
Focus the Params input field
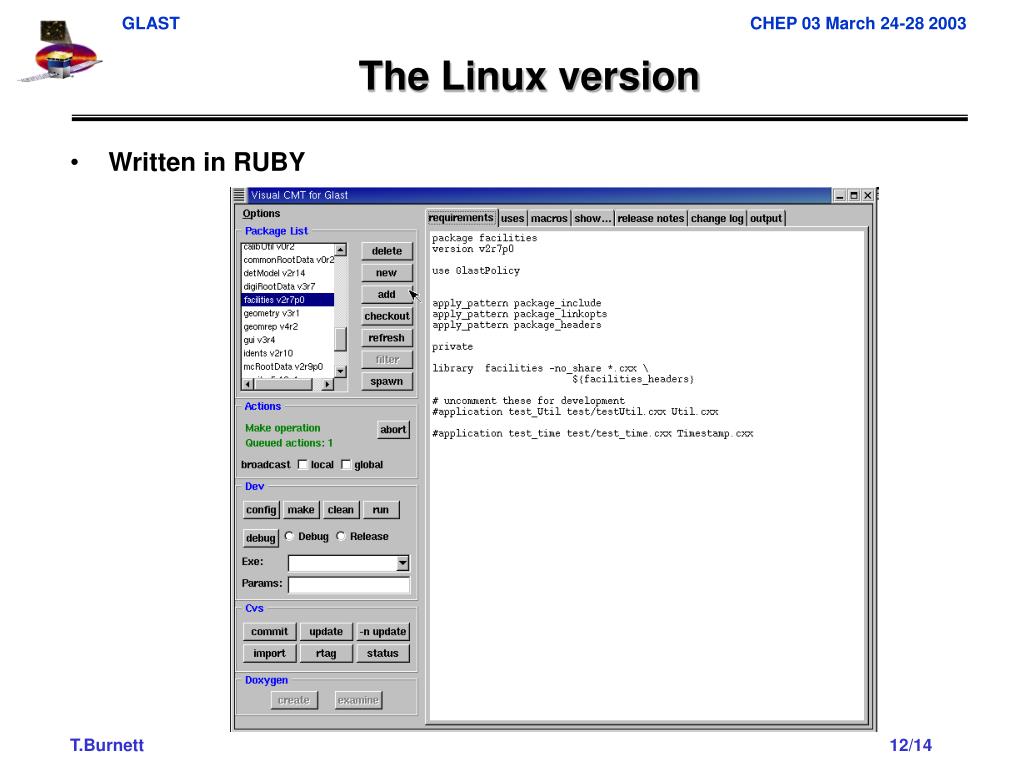[x=349, y=584]
